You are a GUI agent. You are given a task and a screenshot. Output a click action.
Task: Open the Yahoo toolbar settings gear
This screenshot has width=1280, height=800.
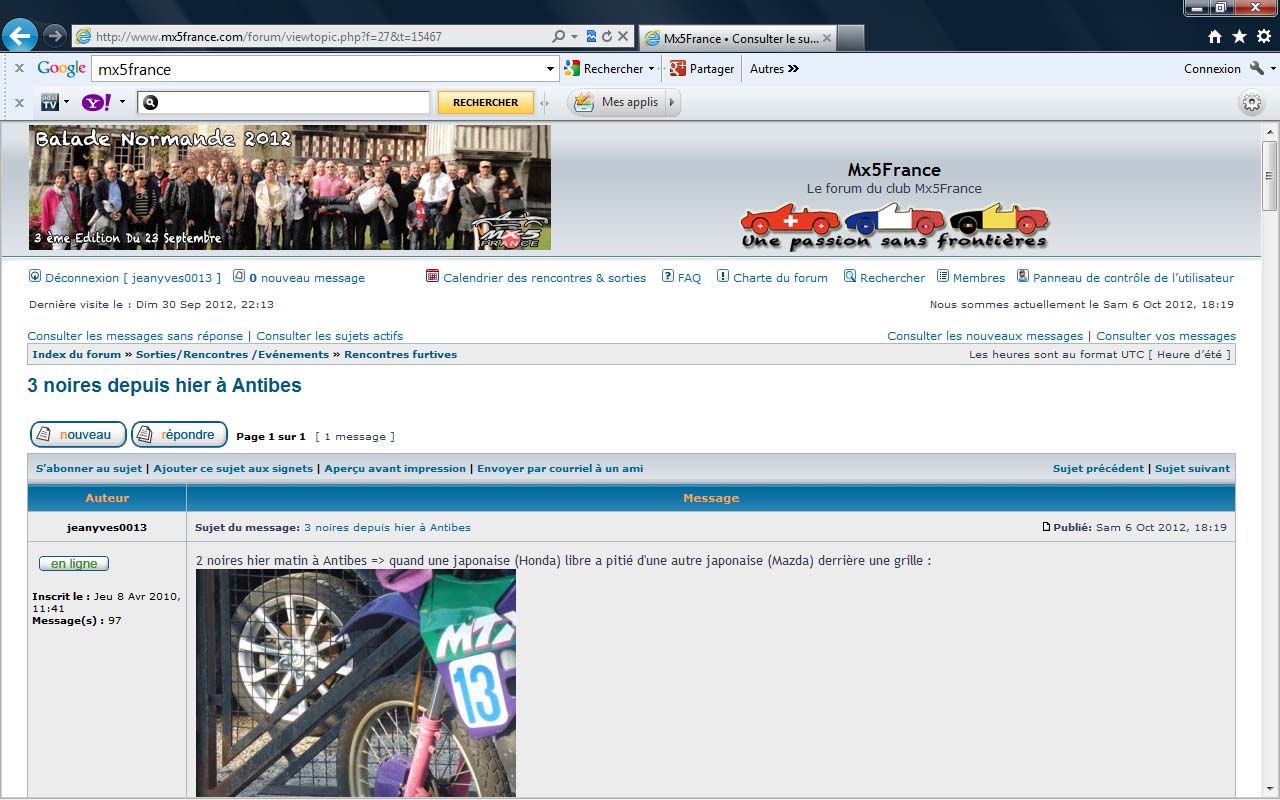click(x=1251, y=102)
